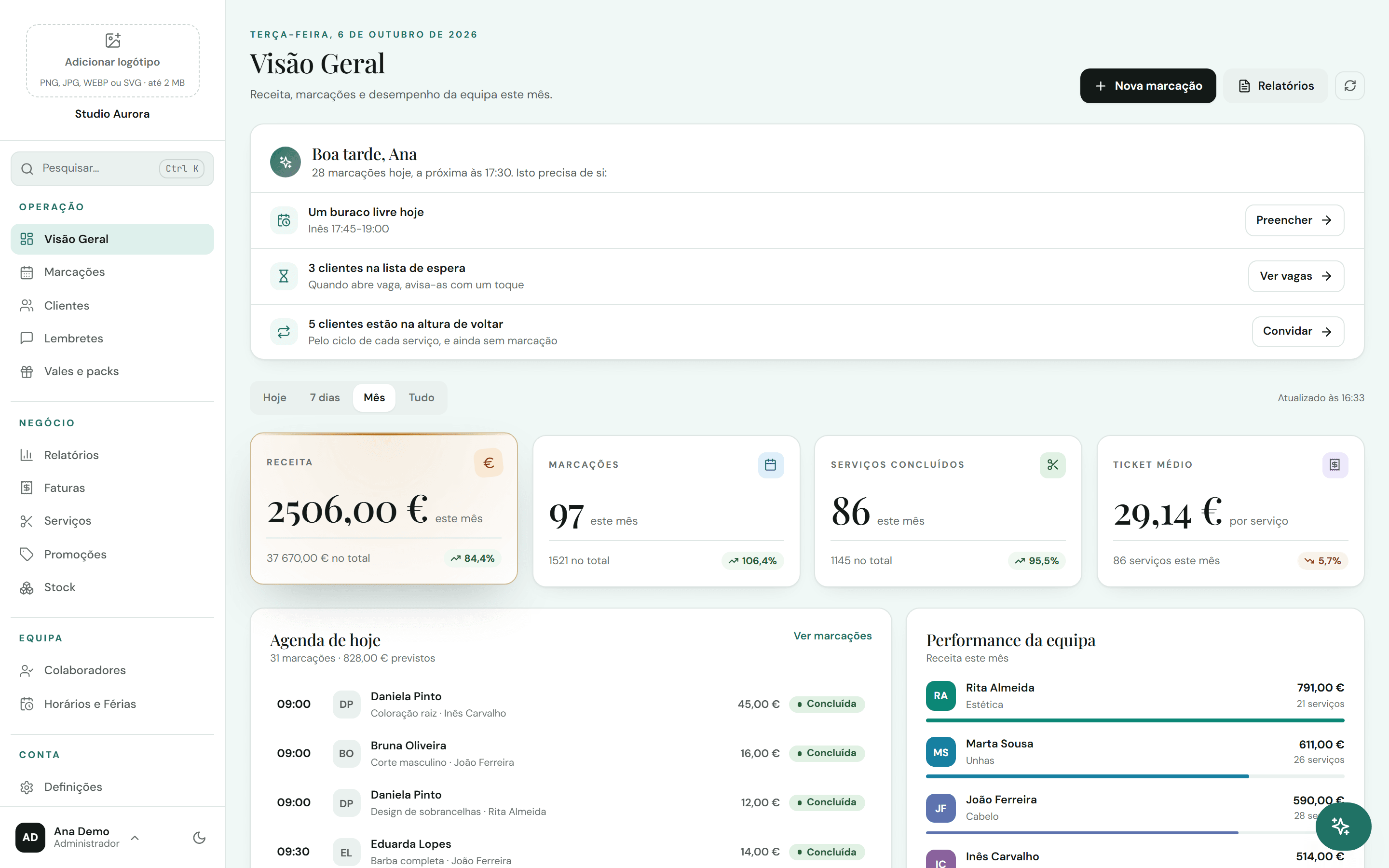
Task: Click Convidar for returning clients
Action: click(1298, 332)
